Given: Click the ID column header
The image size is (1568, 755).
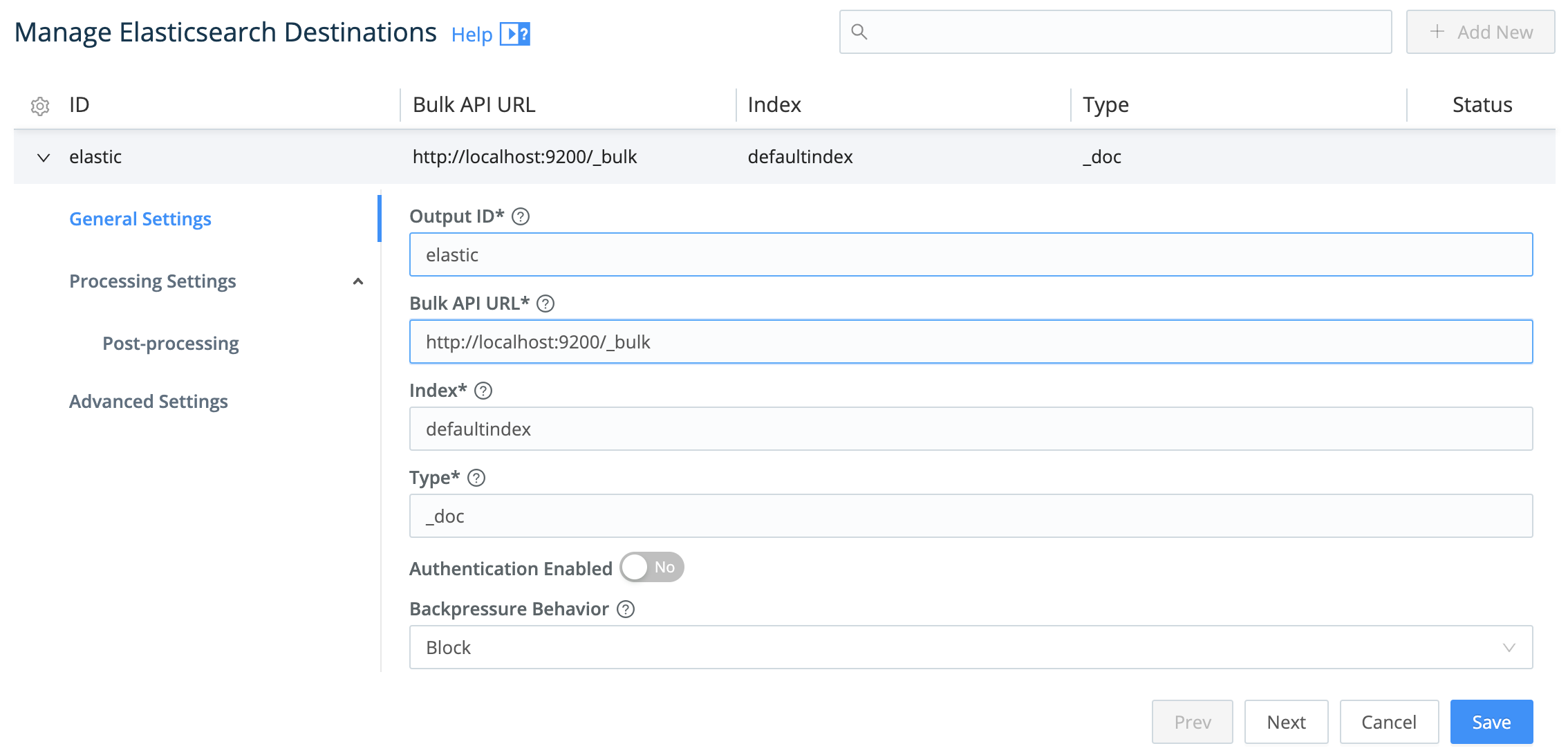Looking at the screenshot, I should pos(80,104).
